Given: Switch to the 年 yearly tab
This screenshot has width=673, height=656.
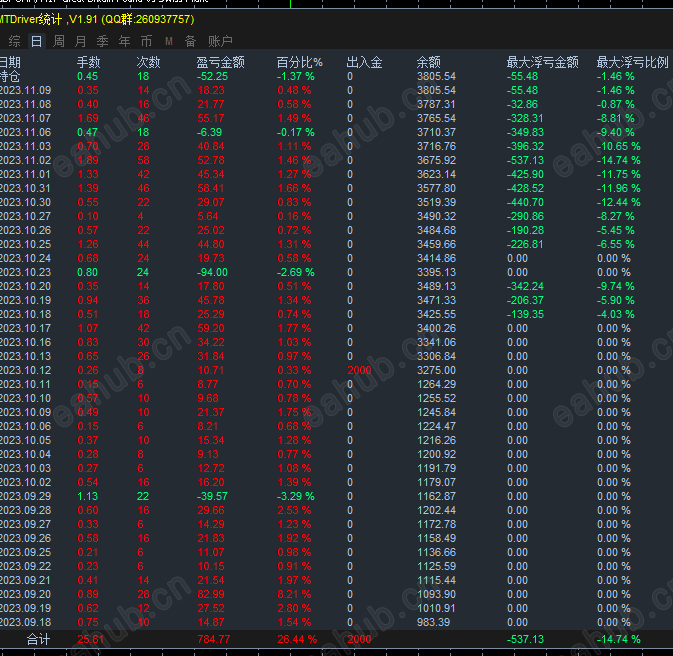Looking at the screenshot, I should point(124,41).
